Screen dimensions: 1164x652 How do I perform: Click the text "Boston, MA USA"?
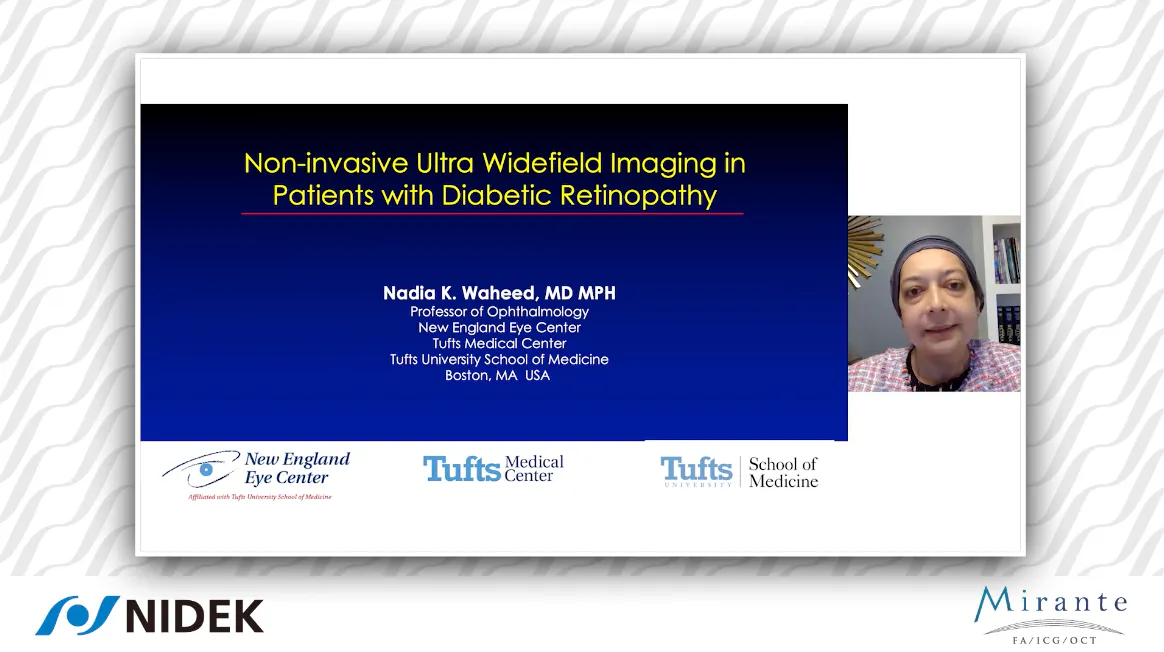497,376
